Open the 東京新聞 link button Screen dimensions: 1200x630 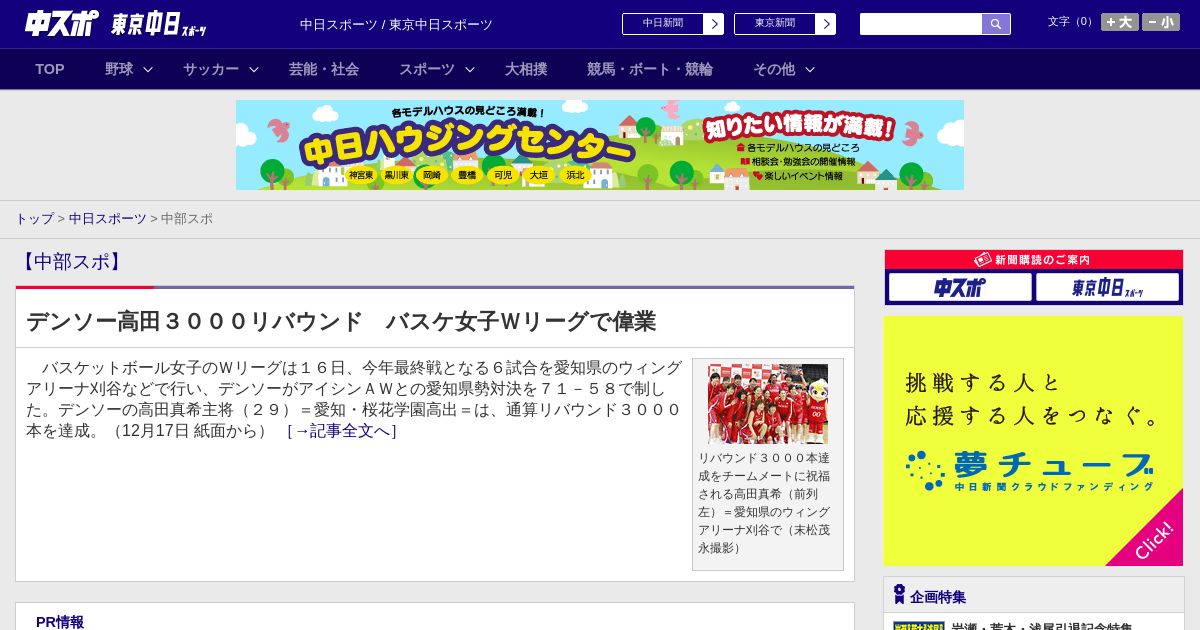pyautogui.click(x=775, y=24)
